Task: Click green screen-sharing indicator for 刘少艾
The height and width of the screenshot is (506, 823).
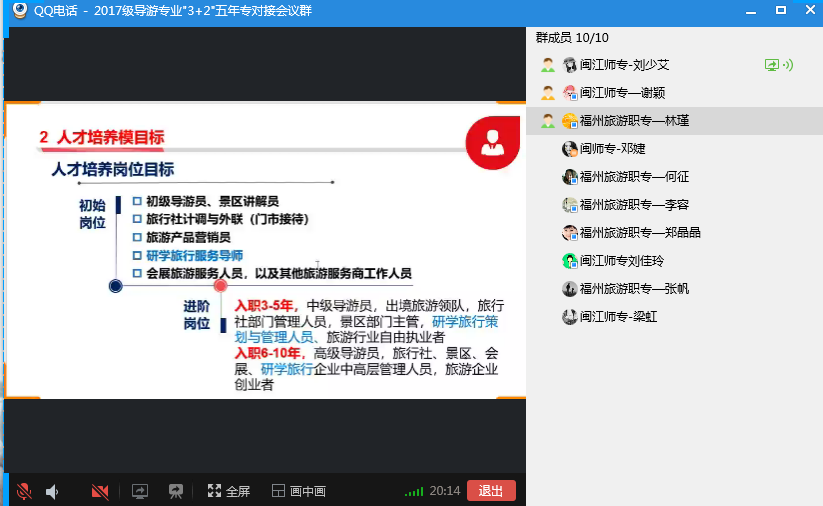Action: [x=772, y=65]
